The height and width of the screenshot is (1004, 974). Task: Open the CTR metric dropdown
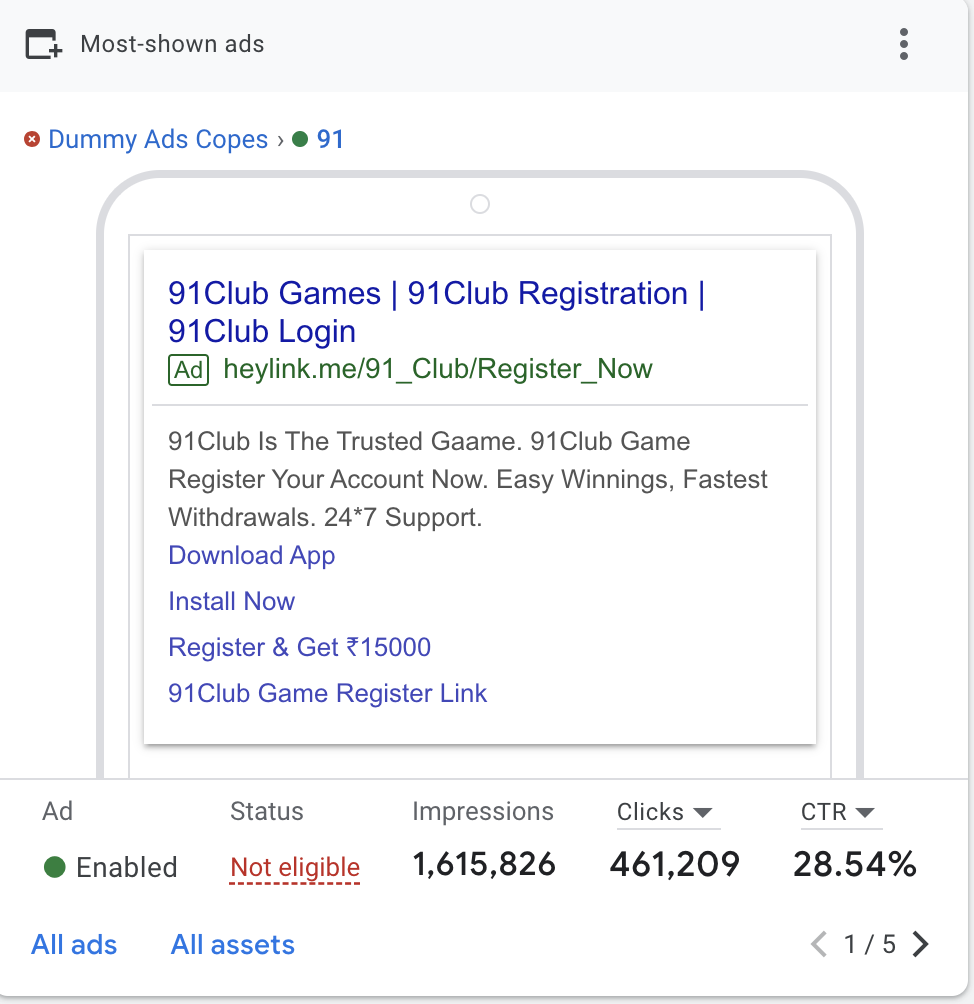(x=866, y=812)
